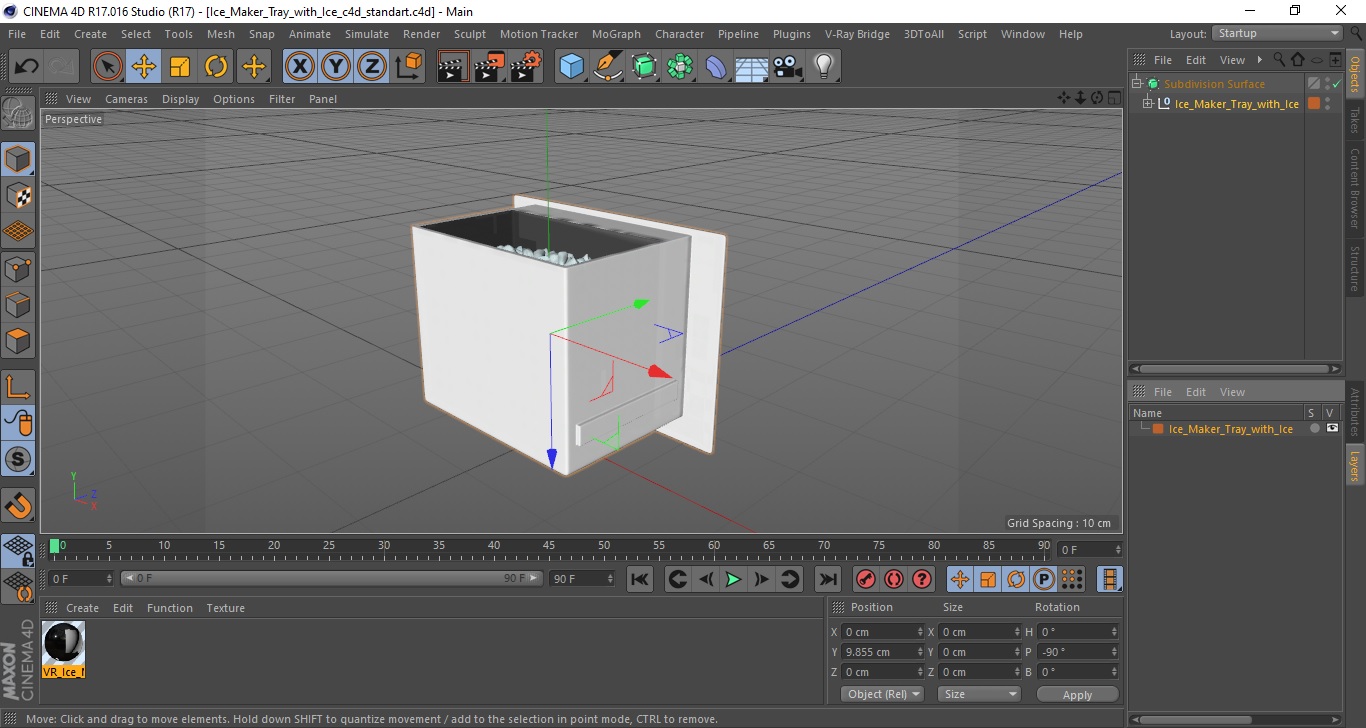This screenshot has width=1366, height=728.
Task: Open the MoGraph menu
Action: coord(616,34)
